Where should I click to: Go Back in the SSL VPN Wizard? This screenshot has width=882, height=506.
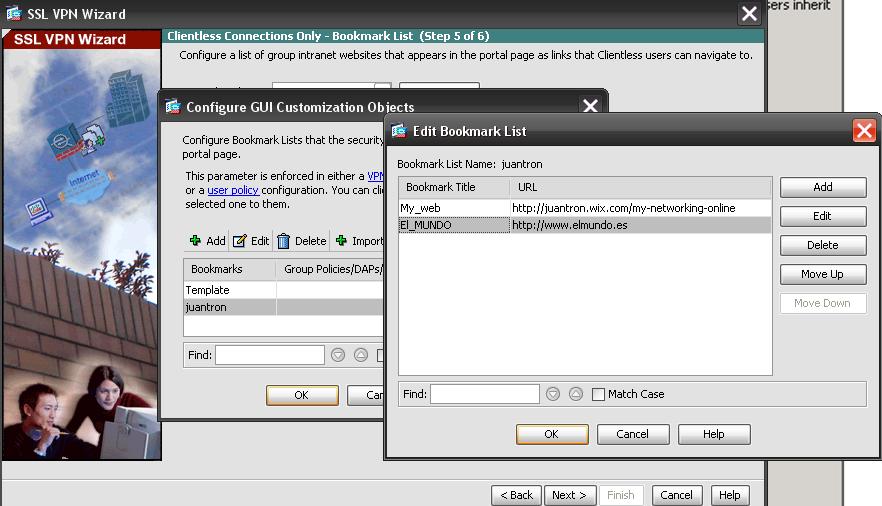(x=516, y=495)
